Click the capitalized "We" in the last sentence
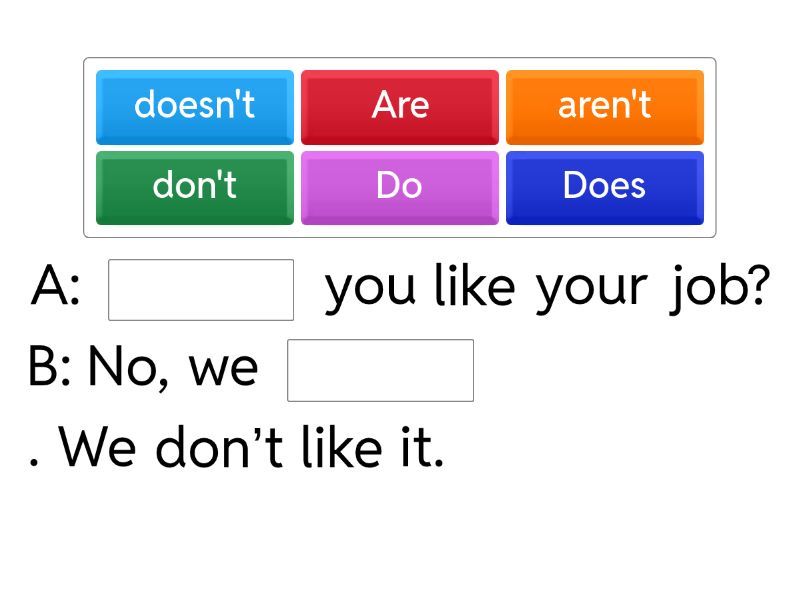 tap(97, 448)
